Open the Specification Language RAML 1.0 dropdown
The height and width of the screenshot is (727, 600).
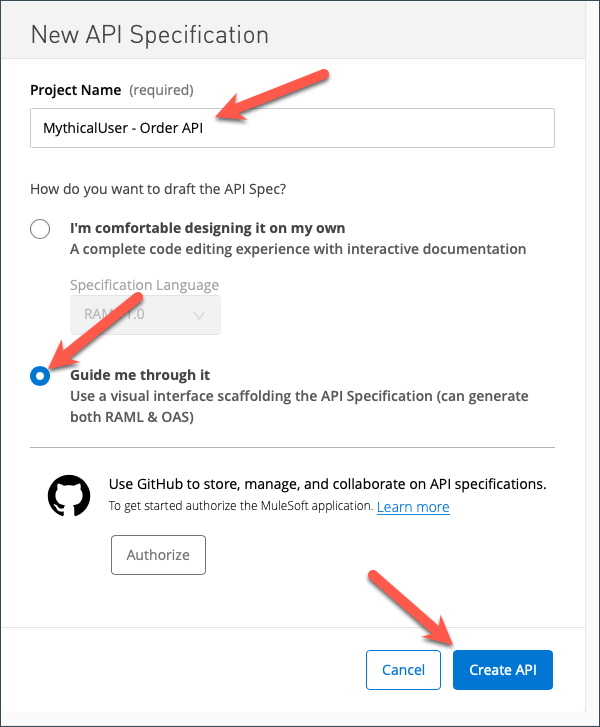[145, 315]
